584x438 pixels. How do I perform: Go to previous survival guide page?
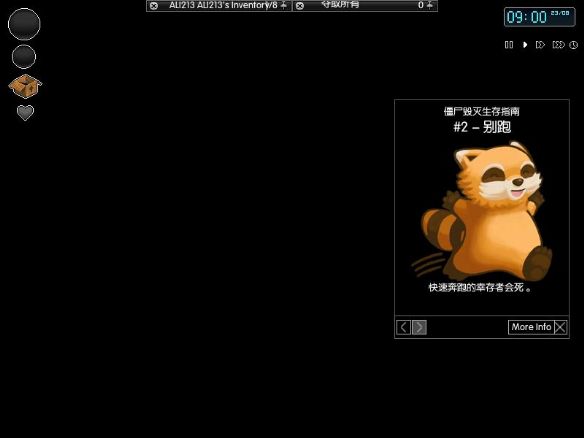[403, 327]
